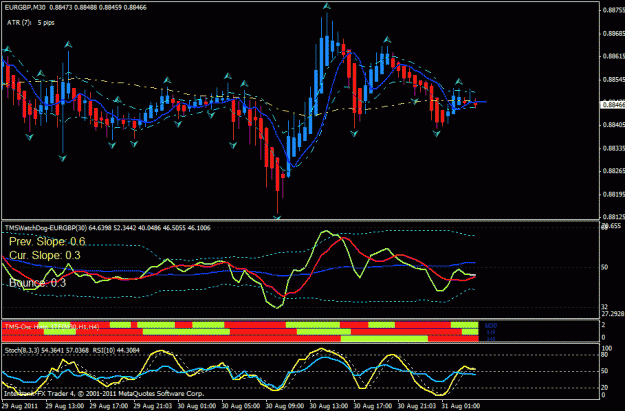Click the 31 Aug 01:00 time axis label
This screenshot has width=625, height=411.
point(461,406)
